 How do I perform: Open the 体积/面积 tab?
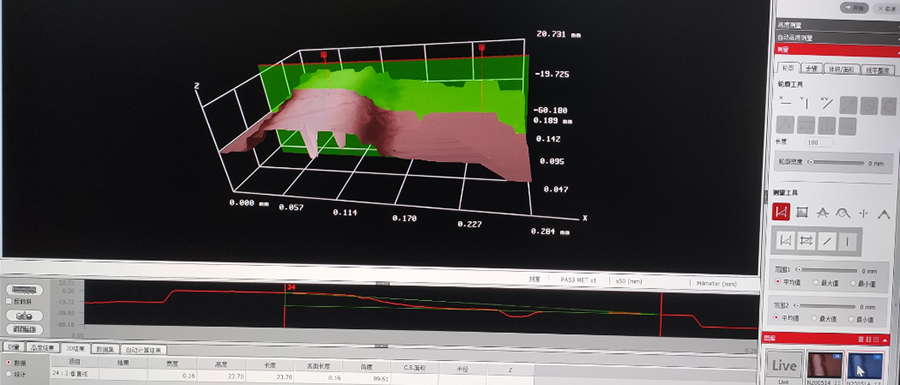point(841,69)
